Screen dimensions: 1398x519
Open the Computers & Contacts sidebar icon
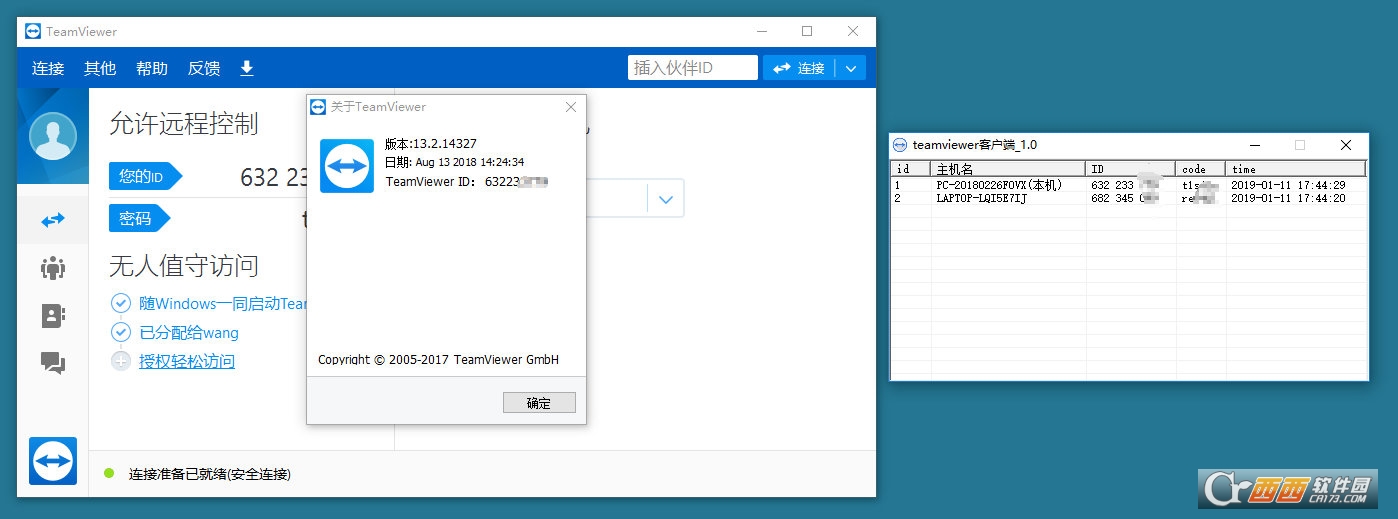point(53,316)
